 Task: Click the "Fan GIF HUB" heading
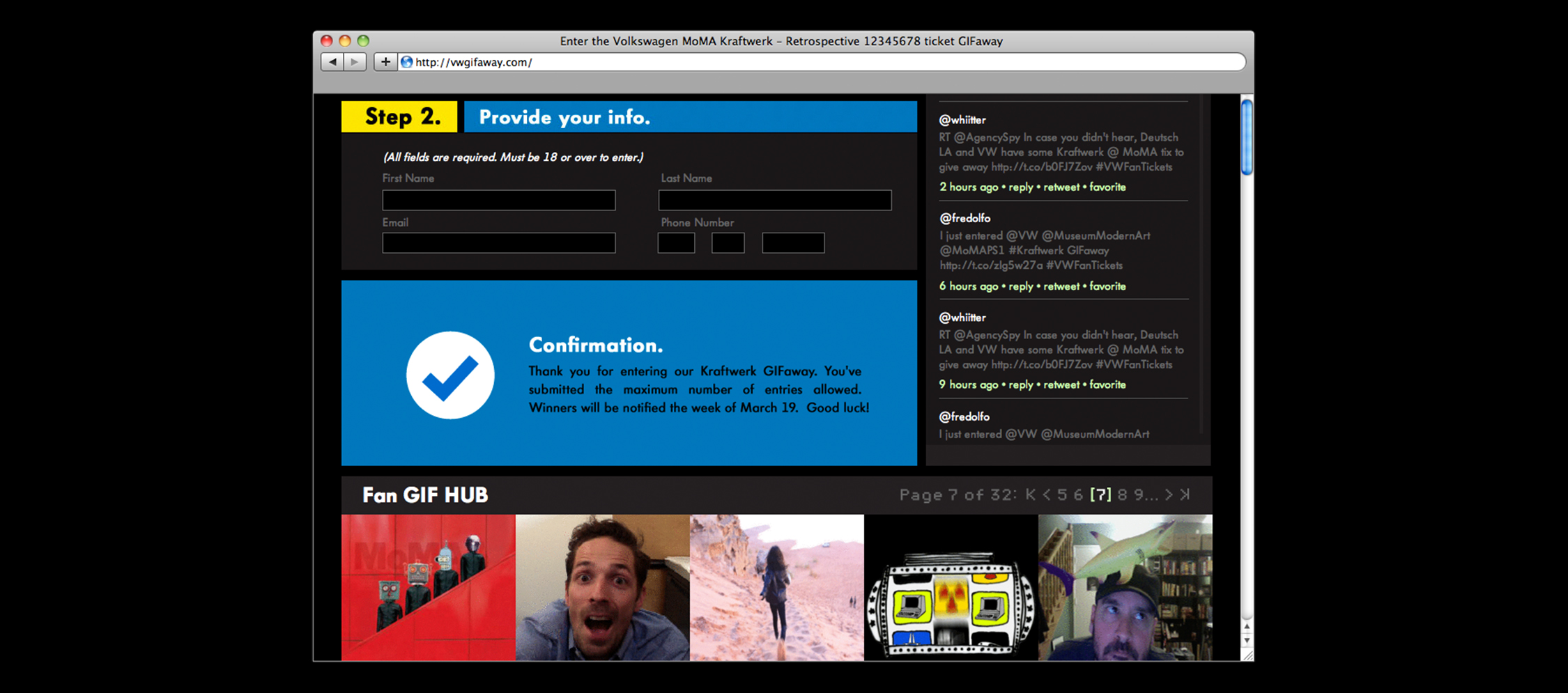[x=425, y=495]
